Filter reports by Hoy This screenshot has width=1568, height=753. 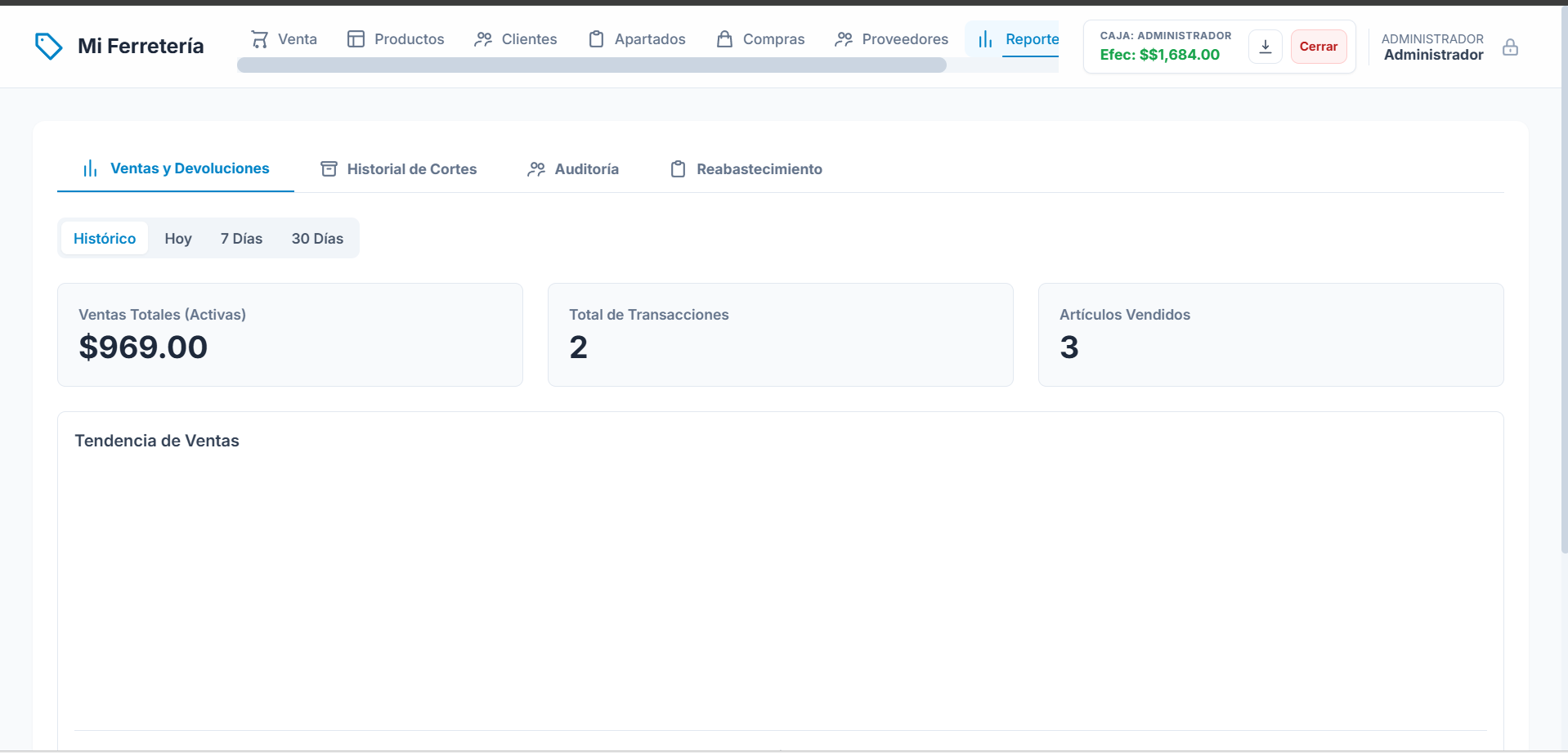(x=178, y=239)
